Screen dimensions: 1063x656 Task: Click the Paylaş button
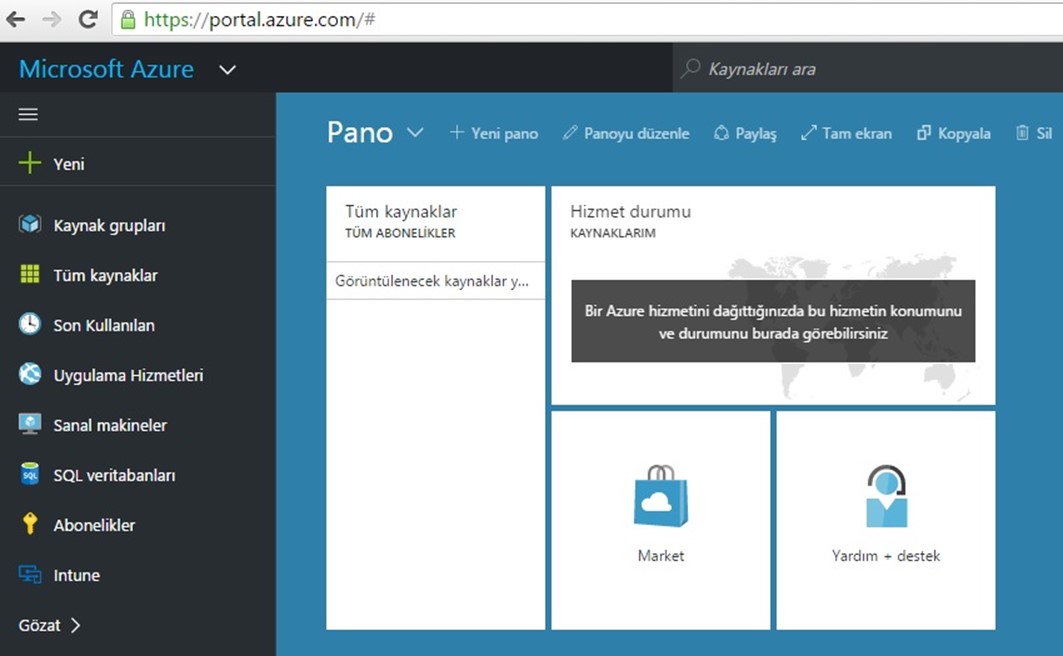point(745,134)
